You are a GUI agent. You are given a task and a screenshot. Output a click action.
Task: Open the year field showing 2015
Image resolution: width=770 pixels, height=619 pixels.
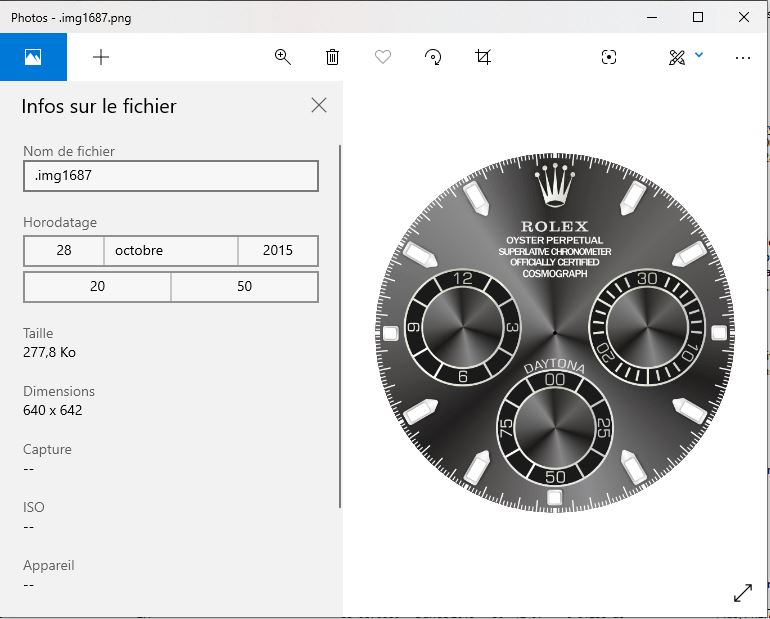pos(278,250)
